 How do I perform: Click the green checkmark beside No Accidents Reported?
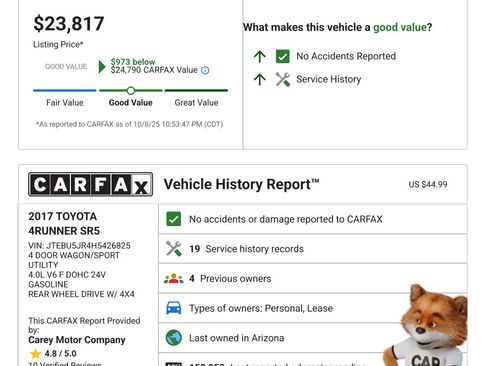283,56
